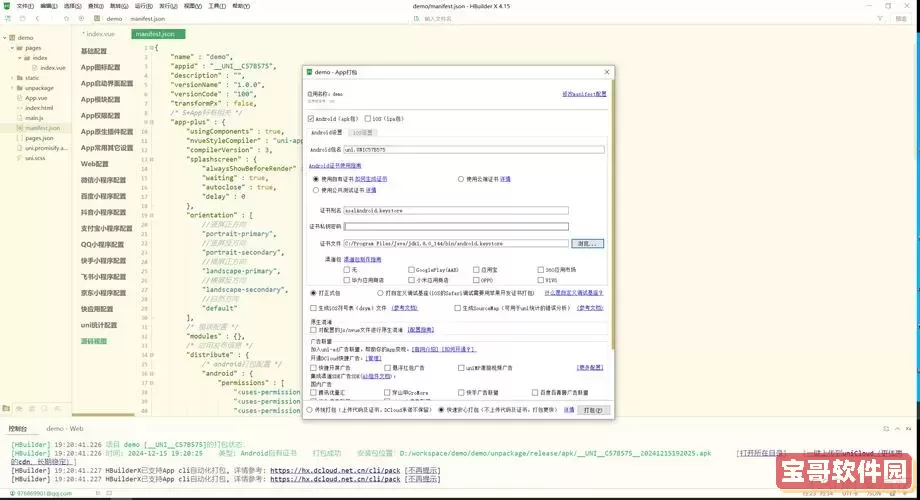This screenshot has height=500, width=920.
Task: Click the 打包(P) button
Action: [x=593, y=410]
